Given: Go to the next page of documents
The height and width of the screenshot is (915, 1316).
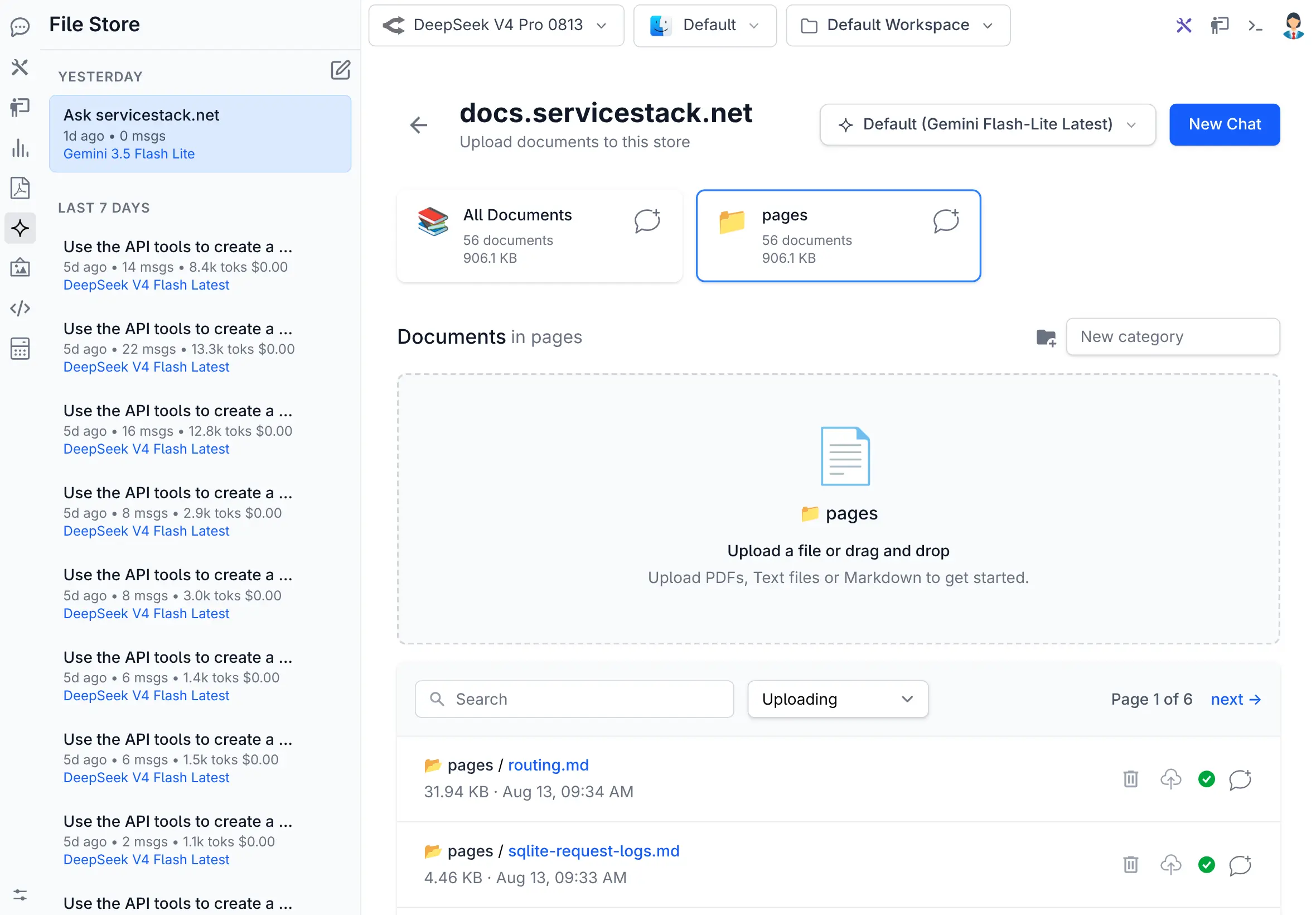Looking at the screenshot, I should [1236, 700].
